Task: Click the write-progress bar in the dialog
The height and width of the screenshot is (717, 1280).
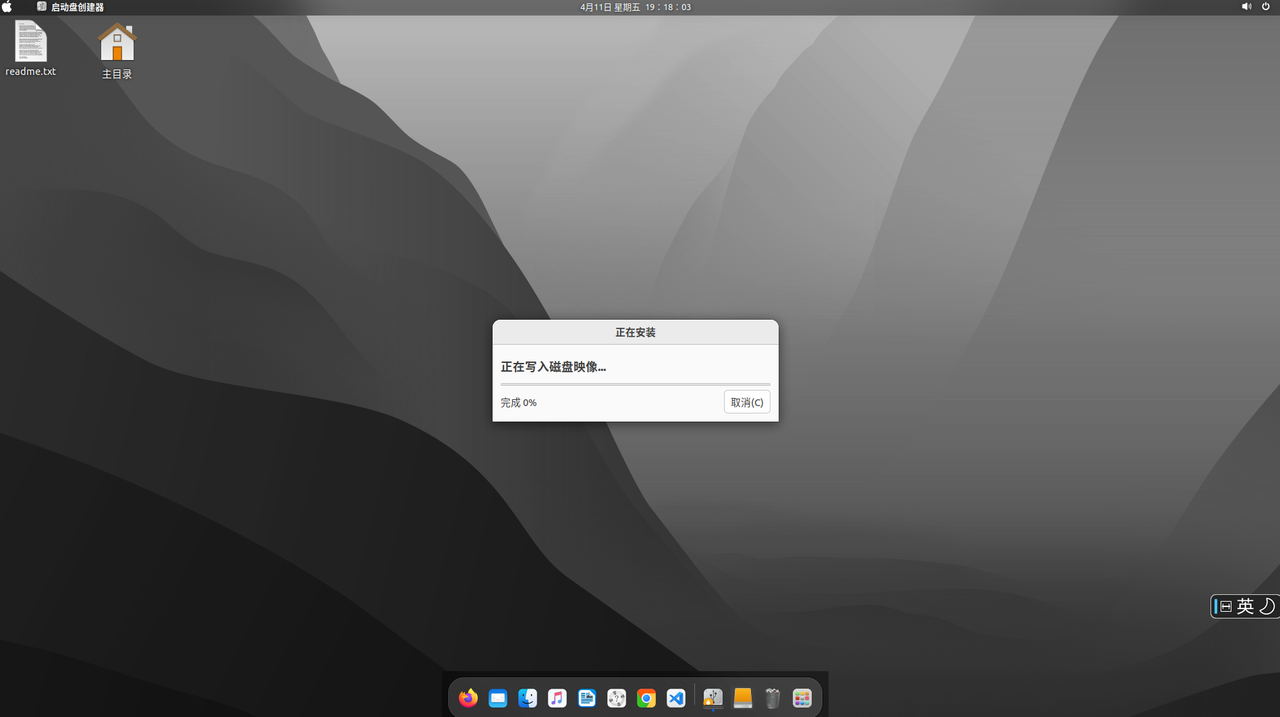Action: pos(635,384)
